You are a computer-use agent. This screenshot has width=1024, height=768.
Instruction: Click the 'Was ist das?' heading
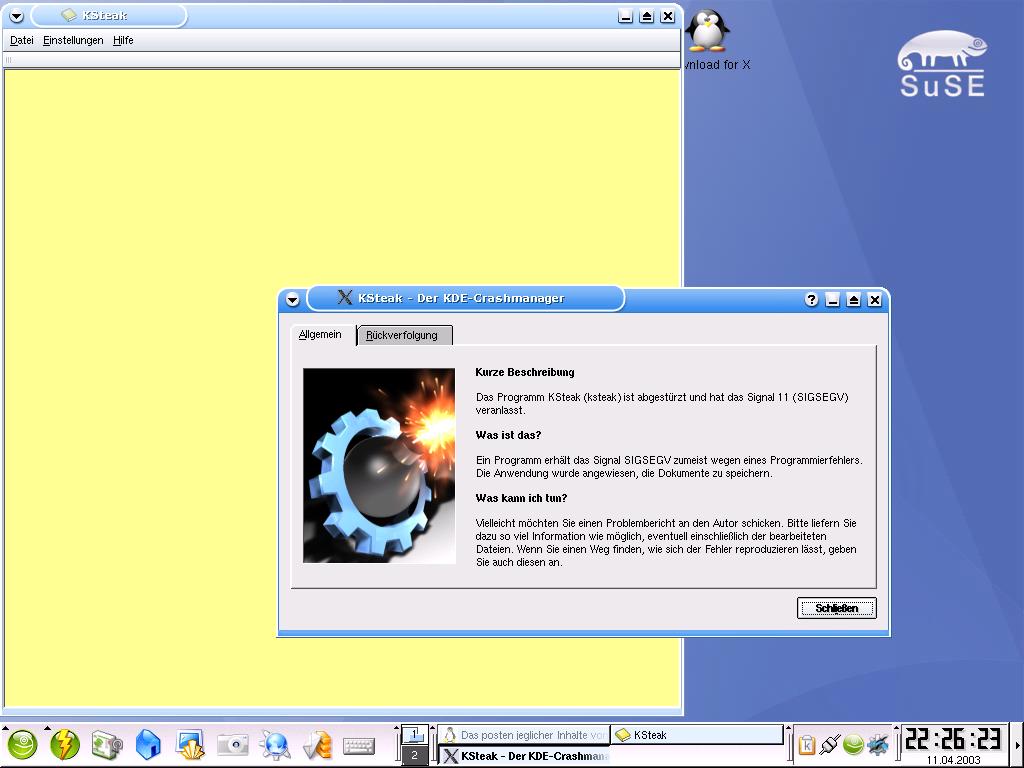(508, 435)
